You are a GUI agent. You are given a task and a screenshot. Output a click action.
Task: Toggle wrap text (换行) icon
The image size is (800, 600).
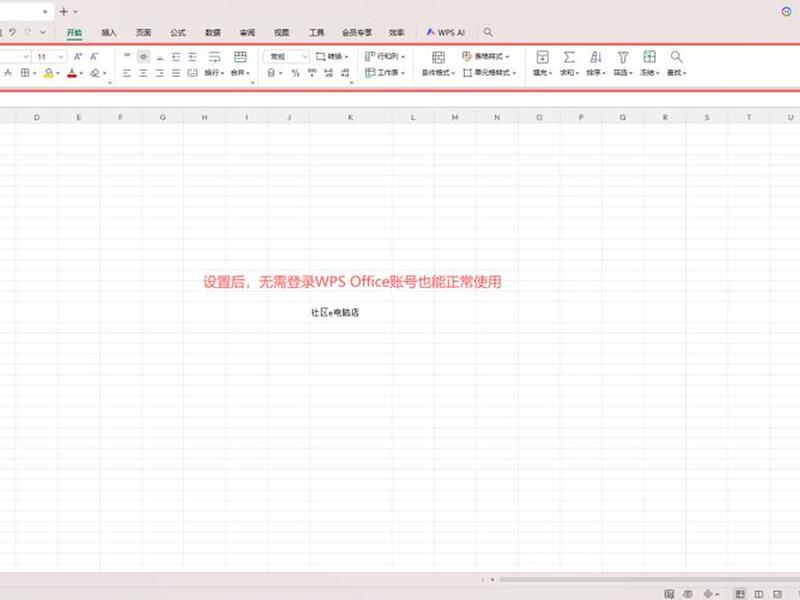coord(215,57)
